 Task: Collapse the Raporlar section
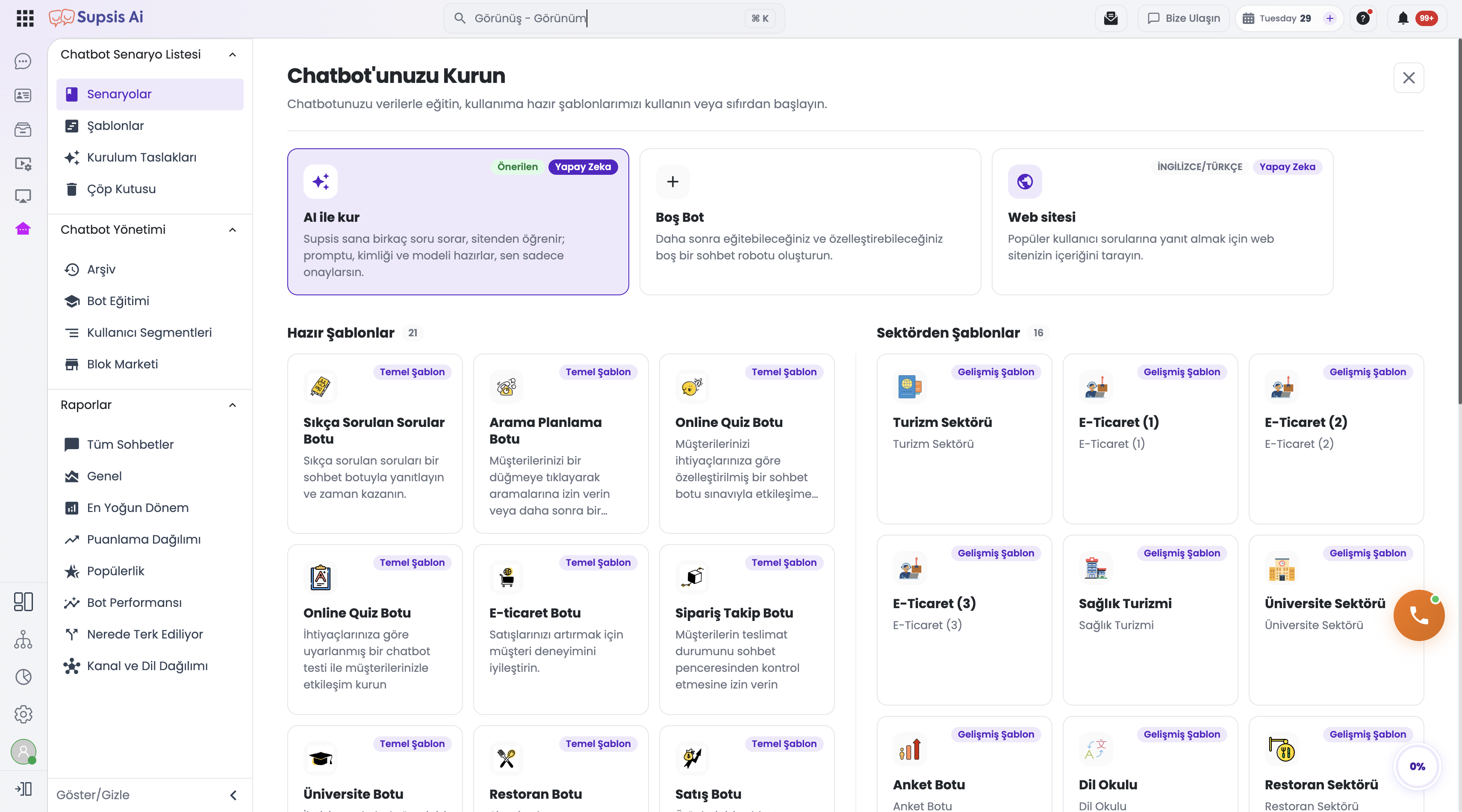click(x=232, y=405)
